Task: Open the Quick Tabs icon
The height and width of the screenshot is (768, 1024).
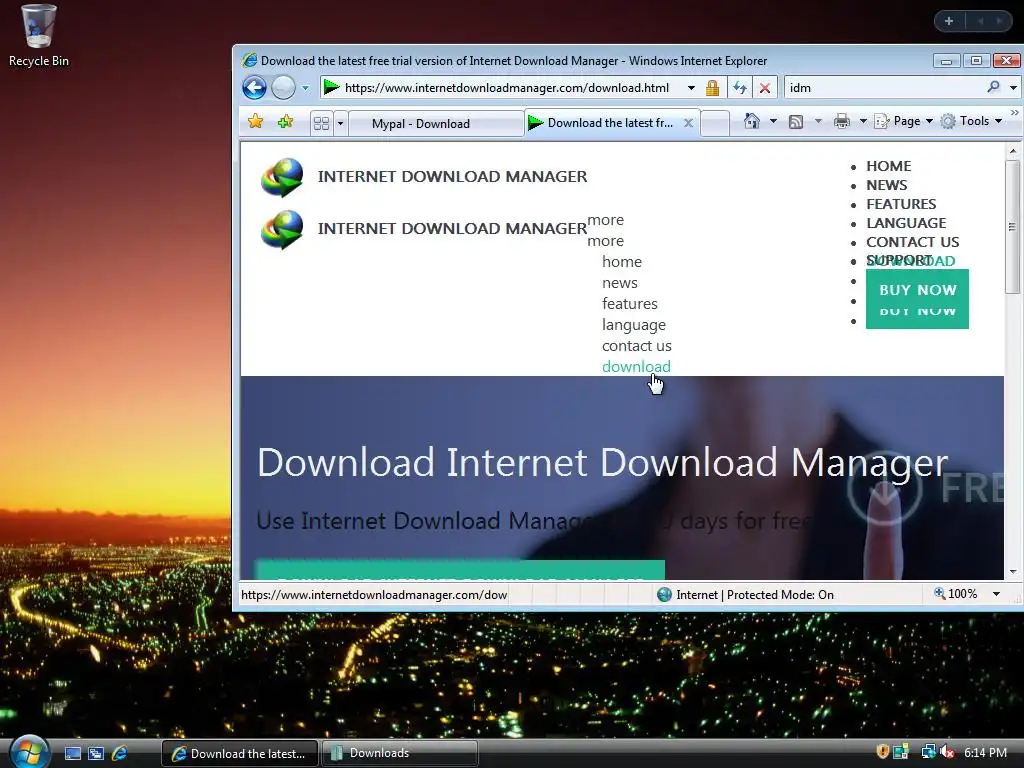Action: coord(321,123)
